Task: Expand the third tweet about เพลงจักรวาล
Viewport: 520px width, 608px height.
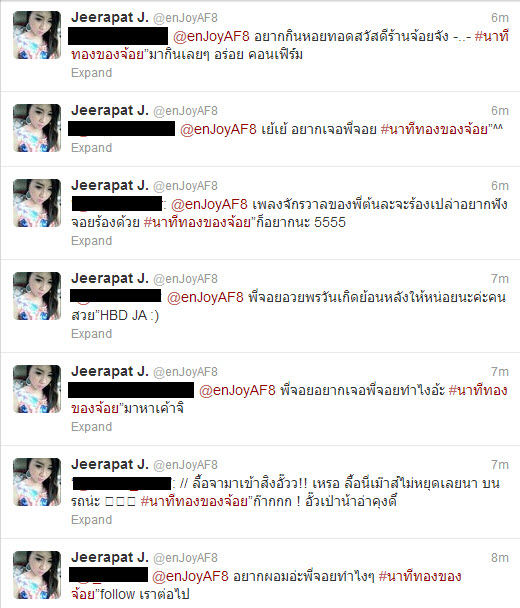Action: 92,241
